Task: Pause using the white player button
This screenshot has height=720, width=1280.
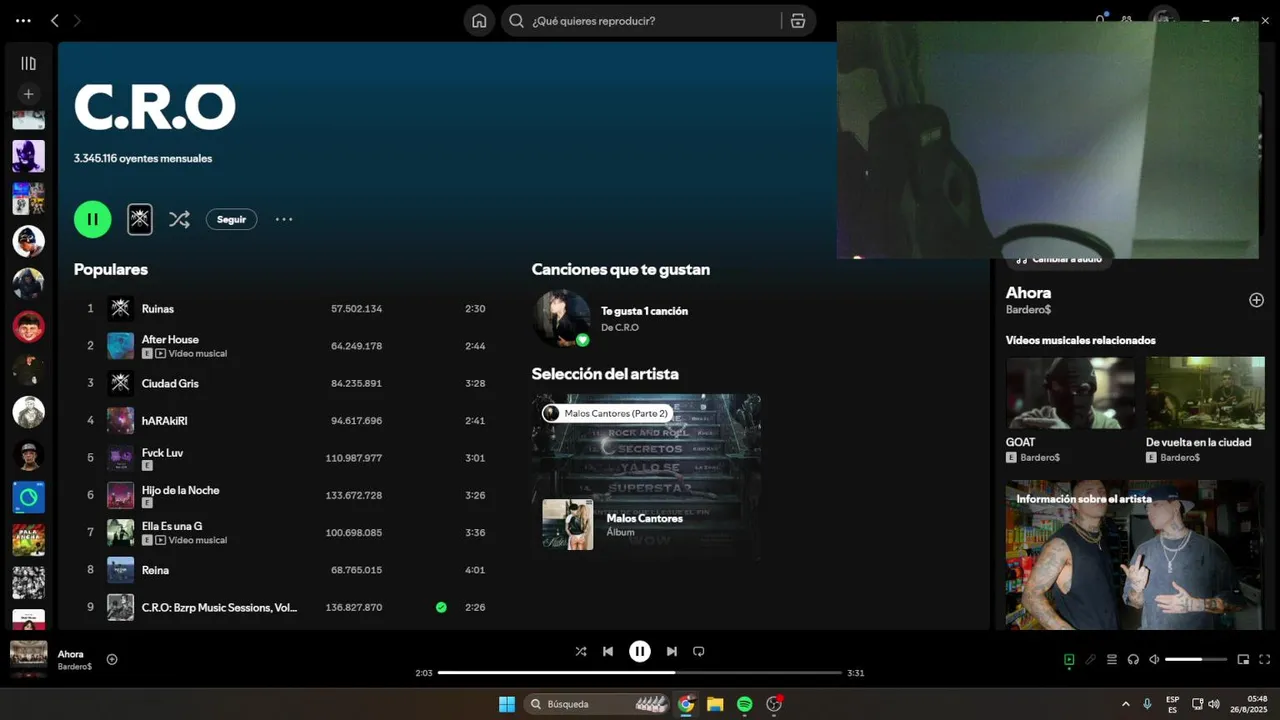Action: pos(640,651)
